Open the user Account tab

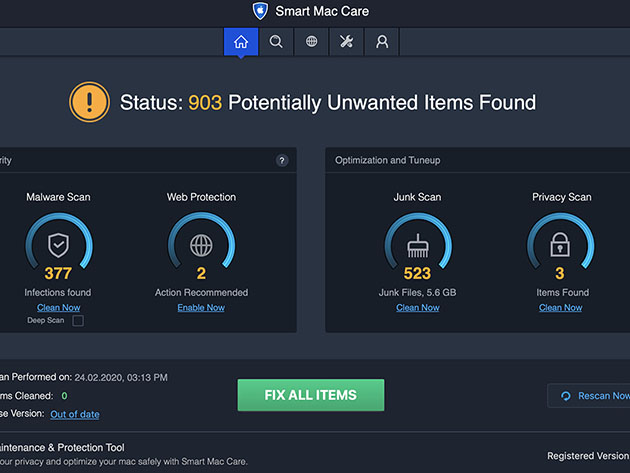tap(382, 42)
